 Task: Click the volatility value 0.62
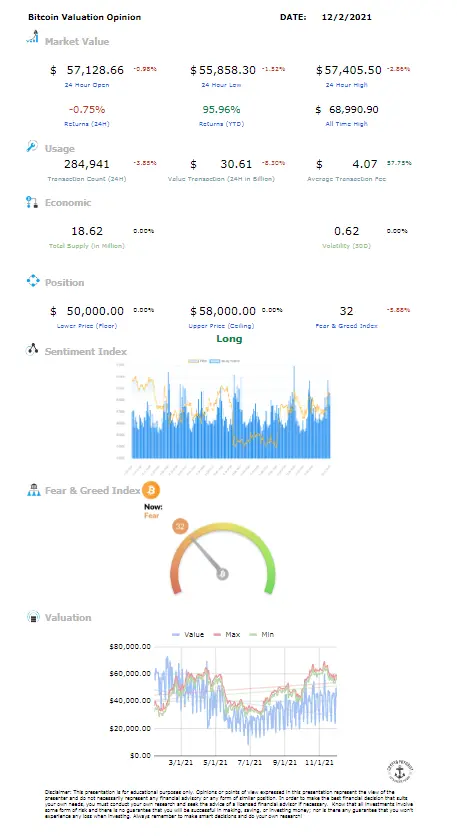(x=346, y=231)
